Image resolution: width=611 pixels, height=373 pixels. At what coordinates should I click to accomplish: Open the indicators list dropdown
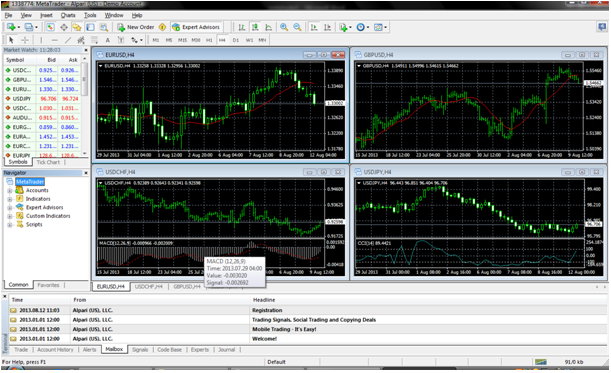pos(350,27)
